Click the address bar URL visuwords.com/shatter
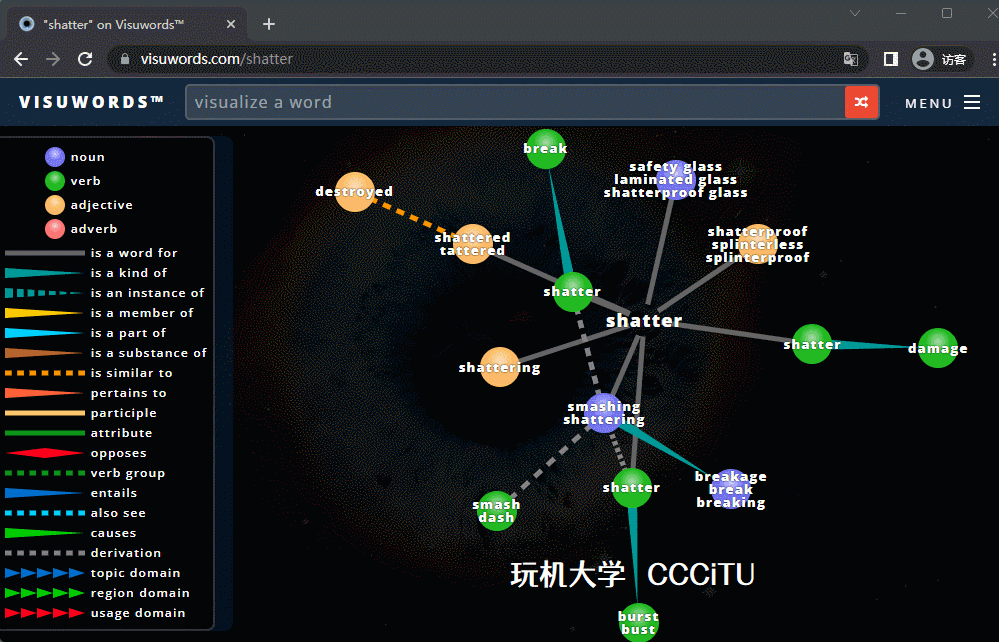Viewport: 999px width, 642px height. click(x=217, y=59)
